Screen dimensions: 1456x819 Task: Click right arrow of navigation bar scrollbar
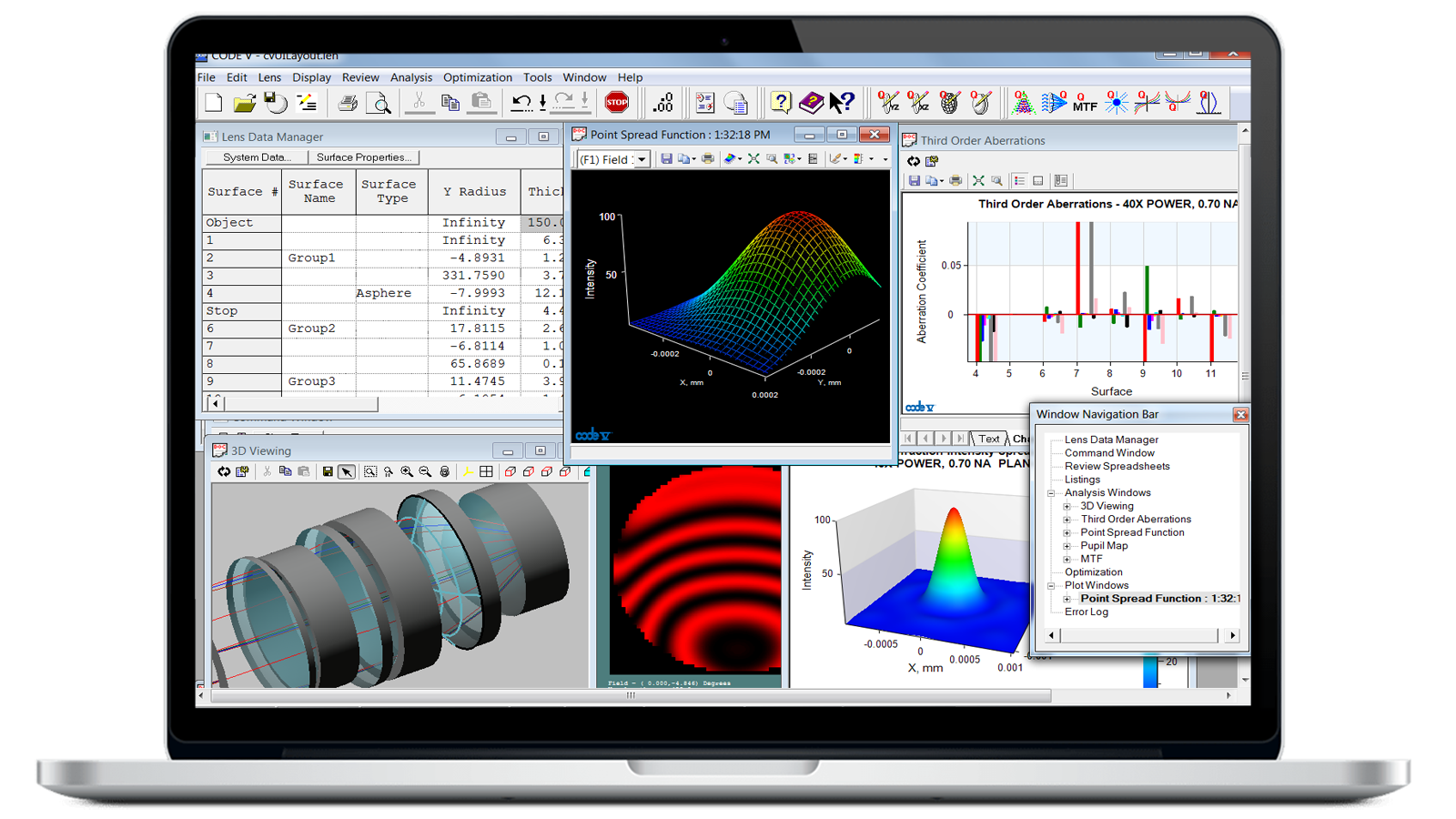click(x=1233, y=636)
